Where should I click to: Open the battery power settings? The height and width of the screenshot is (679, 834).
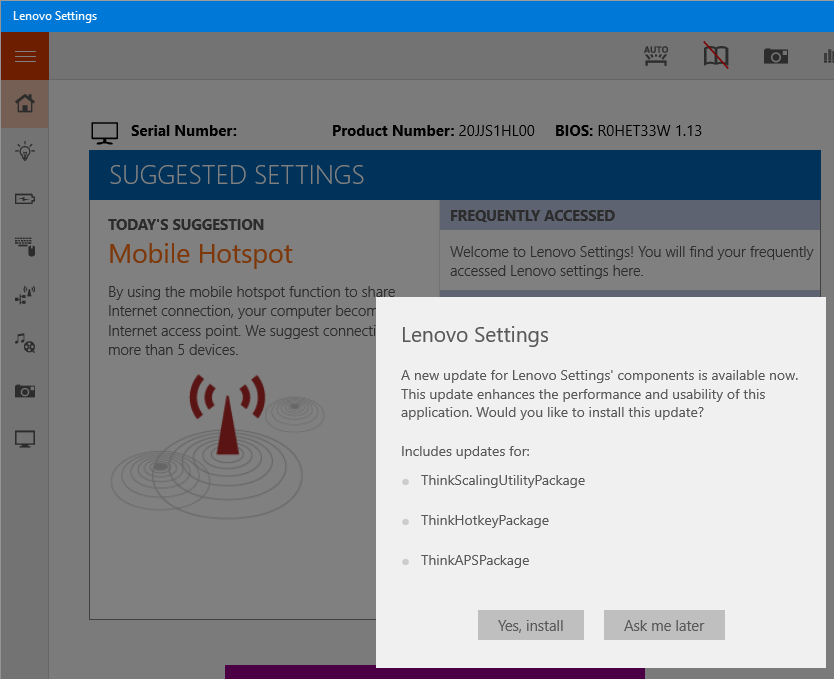25,199
